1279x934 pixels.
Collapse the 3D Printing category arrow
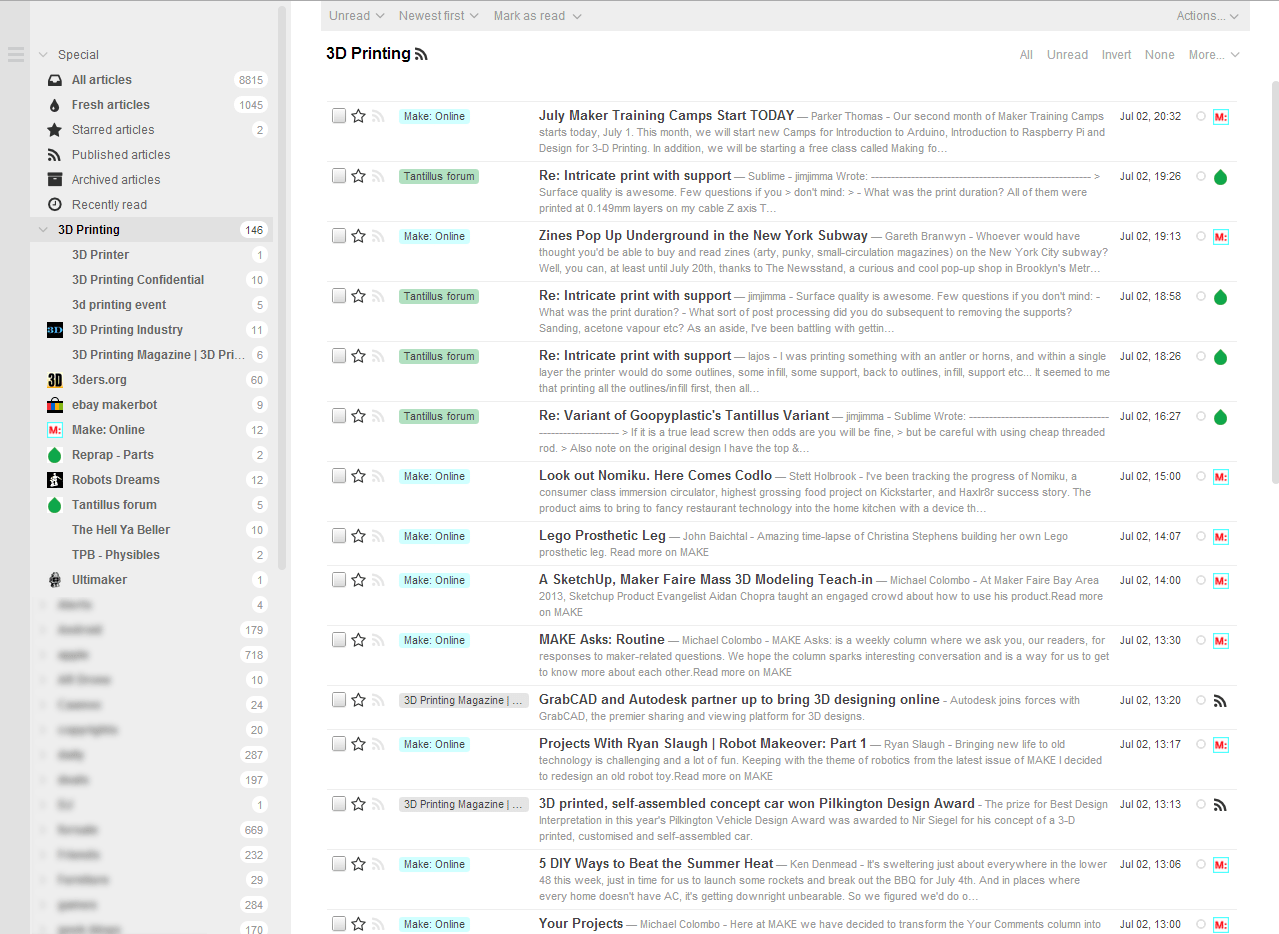point(43,230)
